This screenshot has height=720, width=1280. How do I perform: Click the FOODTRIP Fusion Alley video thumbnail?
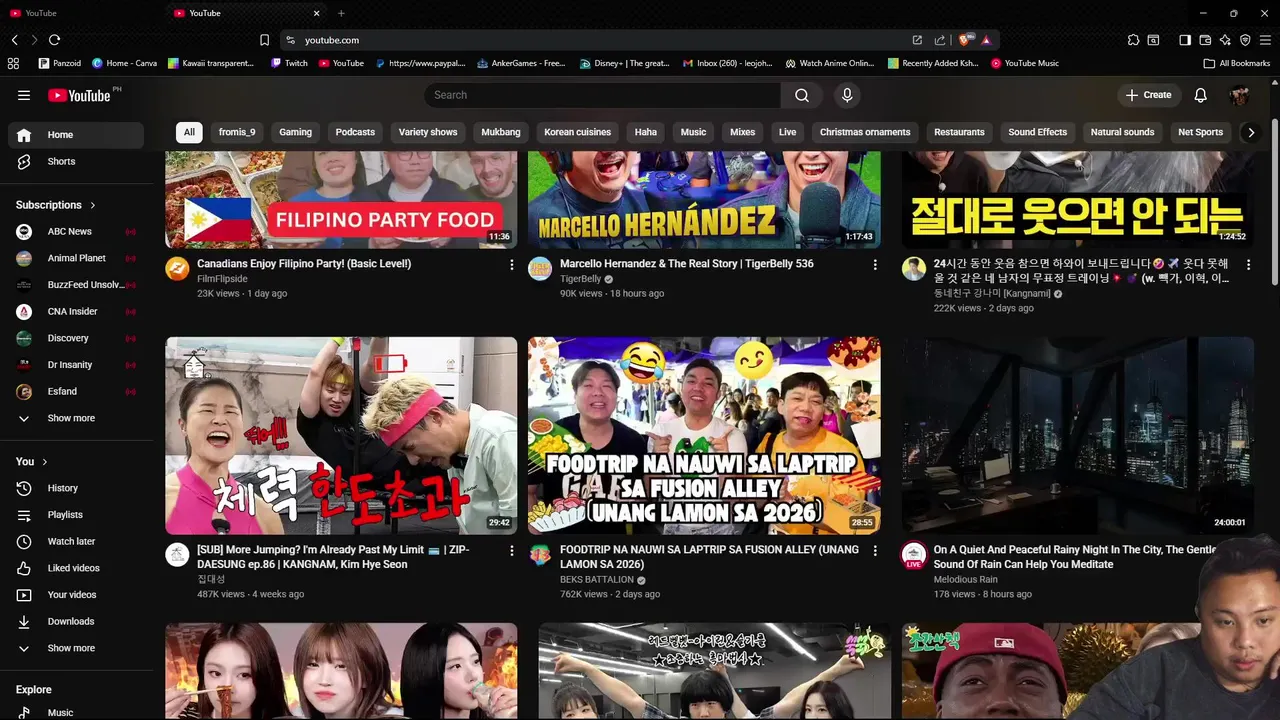[x=704, y=435]
